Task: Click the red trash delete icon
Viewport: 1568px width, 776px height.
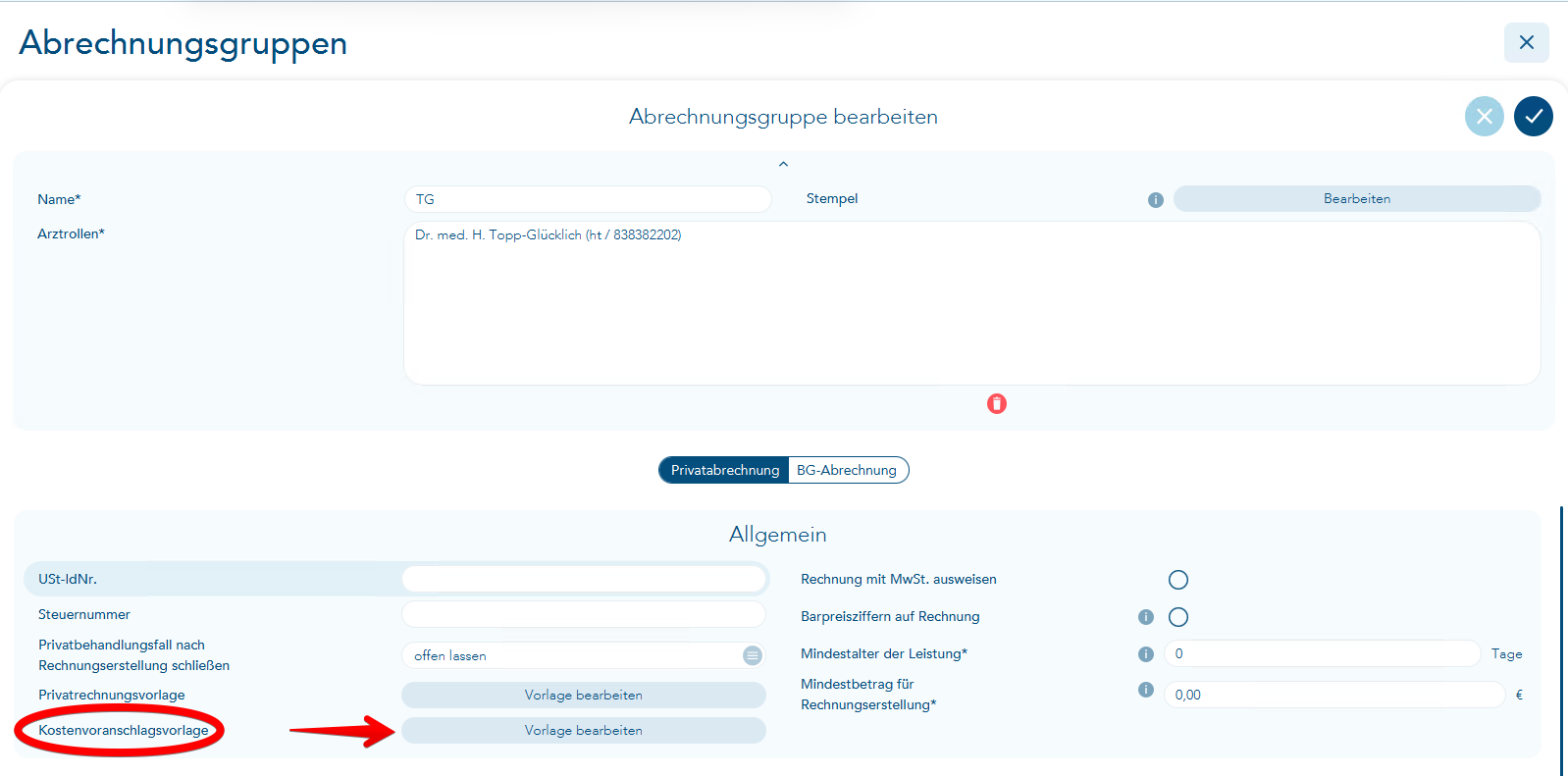Action: [x=997, y=404]
